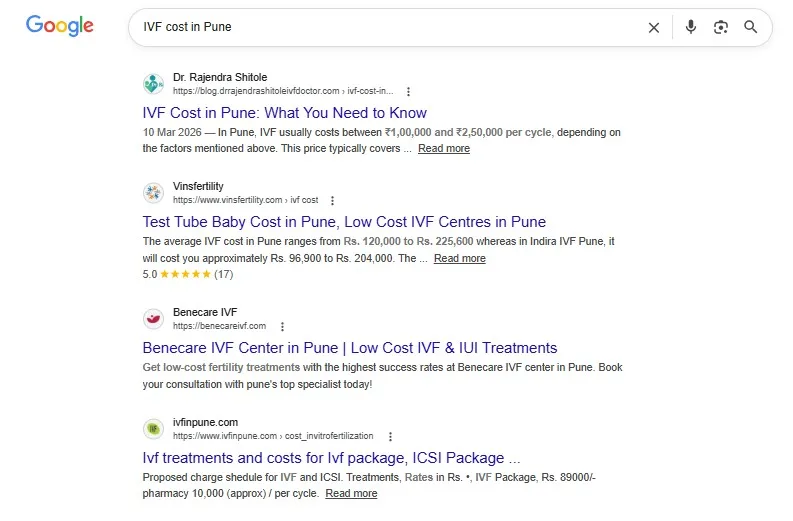
Task: Open 'Test Tube Baby Cost in Pune' result
Action: [344, 222]
